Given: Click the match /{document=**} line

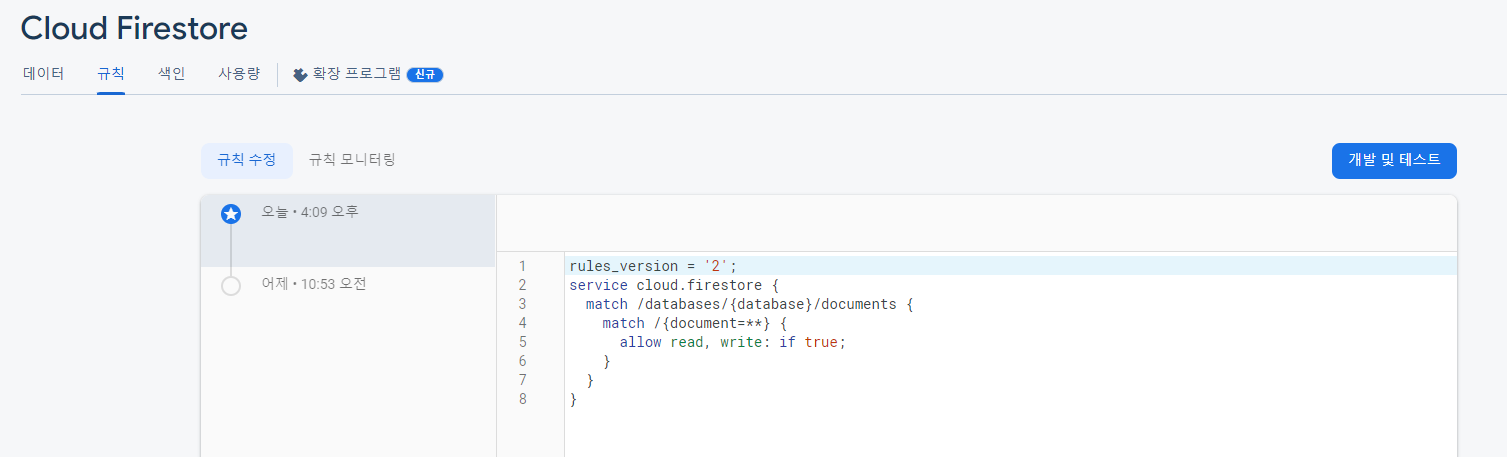Looking at the screenshot, I should (x=695, y=323).
